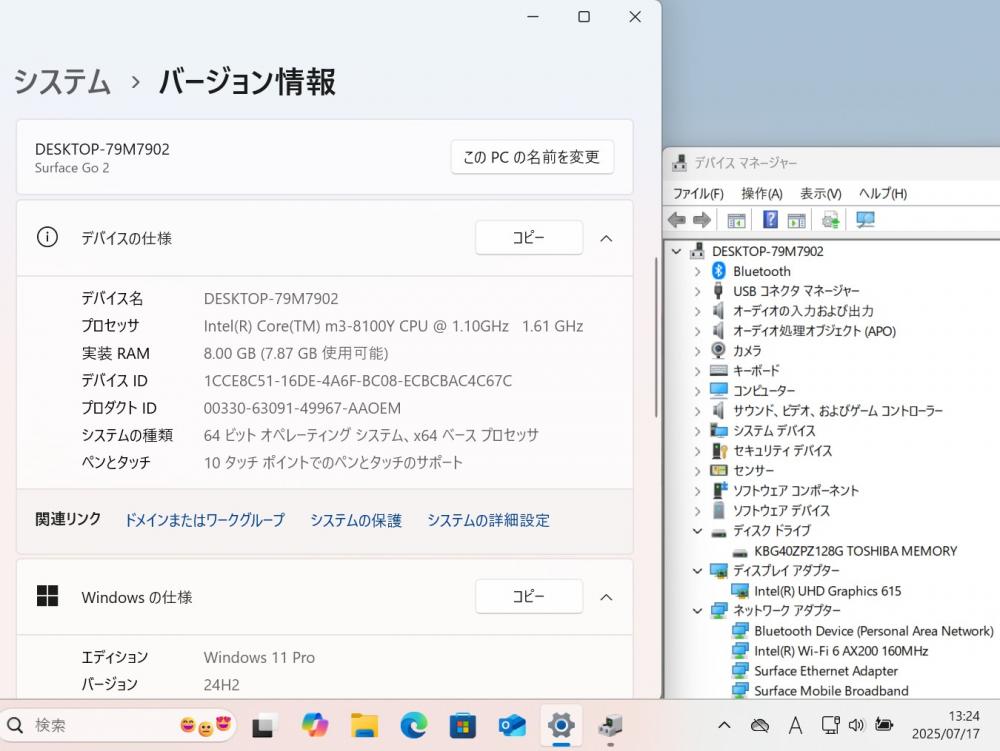Click product ID value 00330-63091-49967-AAOEM

pos(302,409)
